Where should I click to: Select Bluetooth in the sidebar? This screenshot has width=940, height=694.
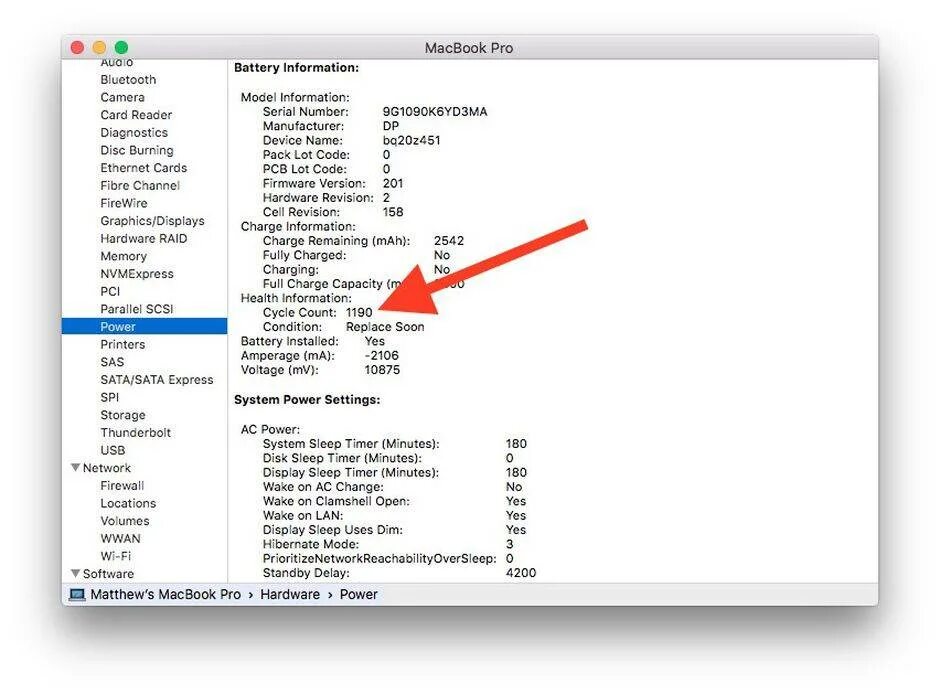tap(128, 80)
